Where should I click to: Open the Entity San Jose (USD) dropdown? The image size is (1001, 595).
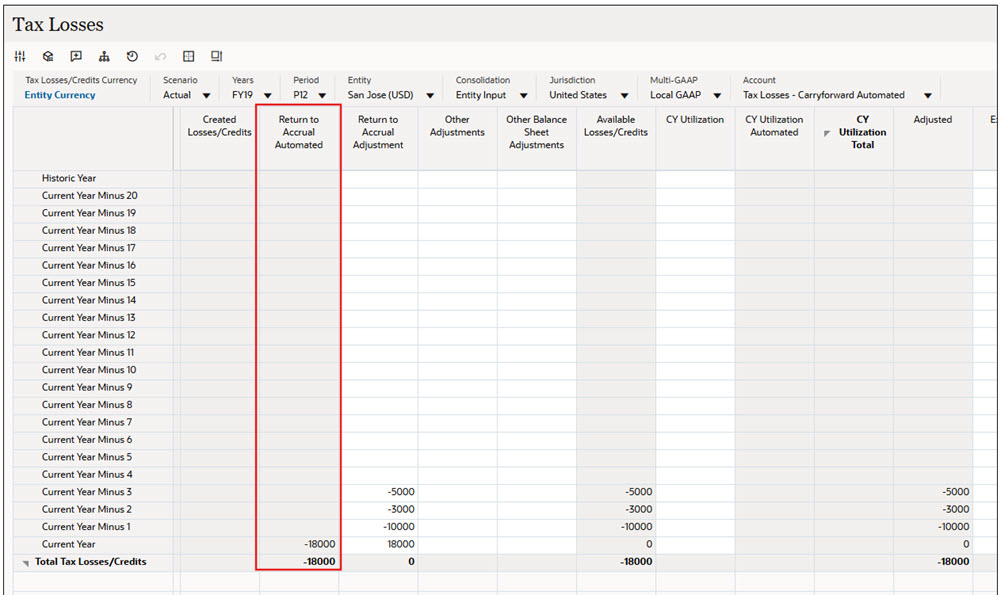point(430,96)
